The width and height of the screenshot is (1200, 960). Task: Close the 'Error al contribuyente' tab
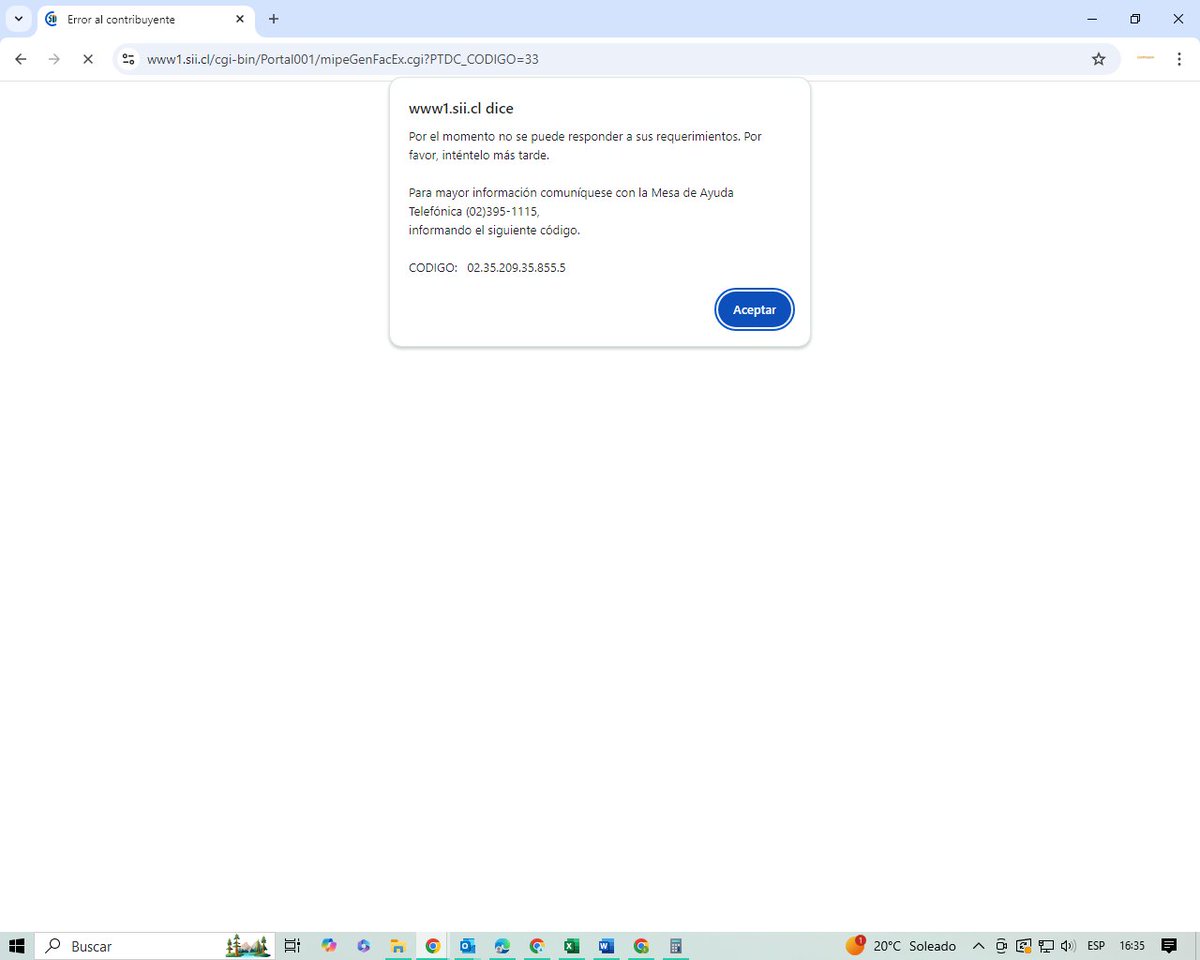(x=239, y=19)
